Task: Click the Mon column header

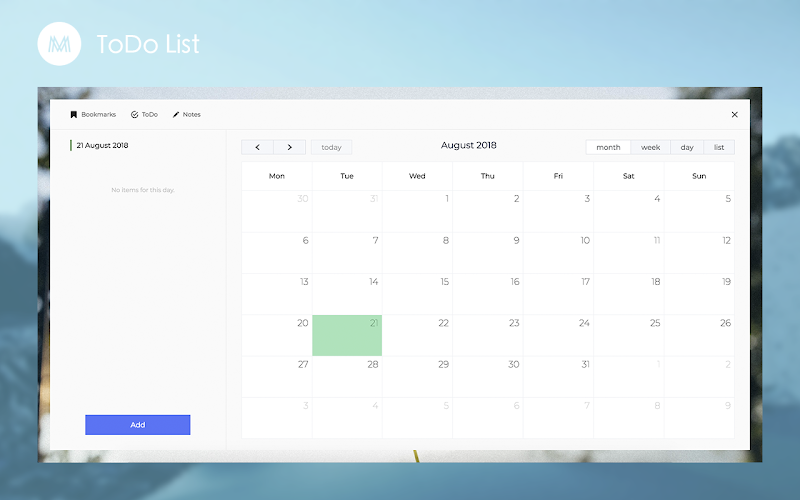Action: [x=277, y=176]
